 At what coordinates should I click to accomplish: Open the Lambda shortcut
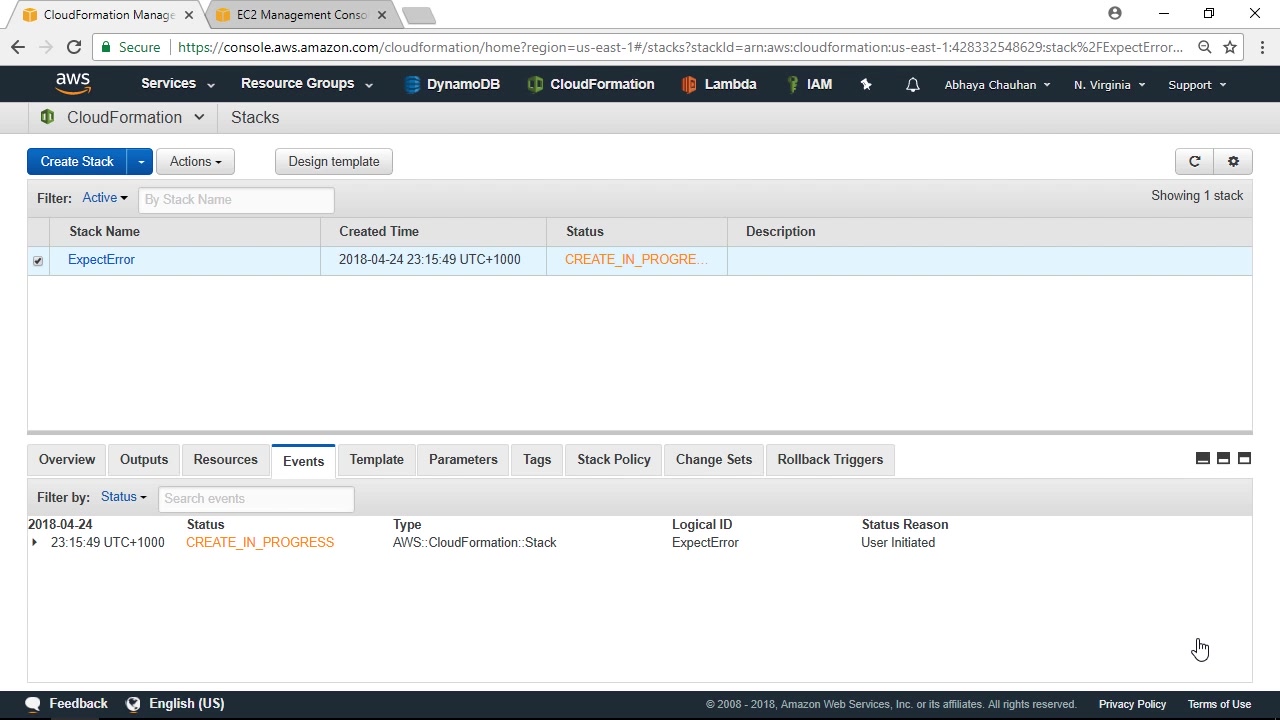click(x=718, y=84)
